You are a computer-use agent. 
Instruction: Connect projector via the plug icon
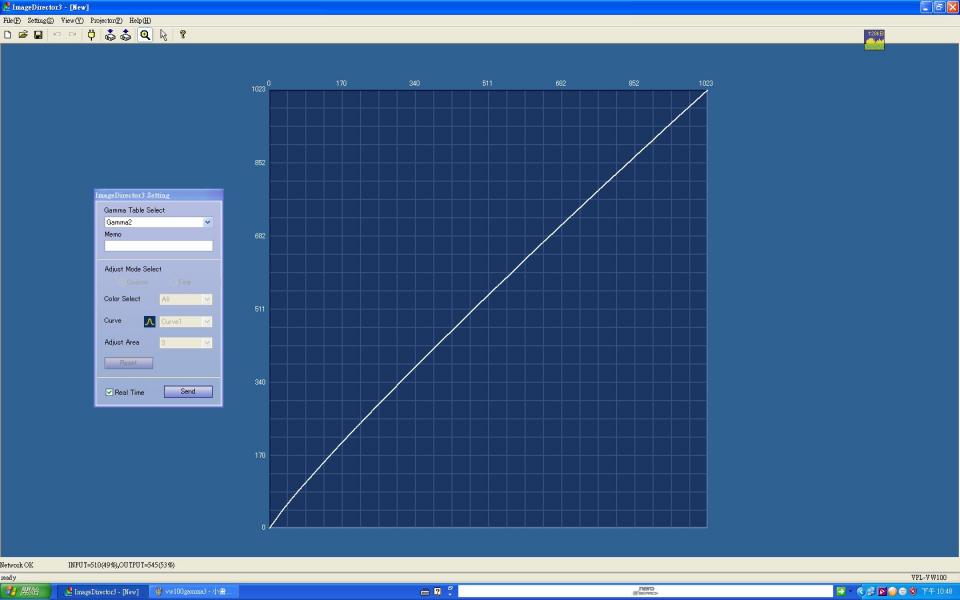click(91, 35)
